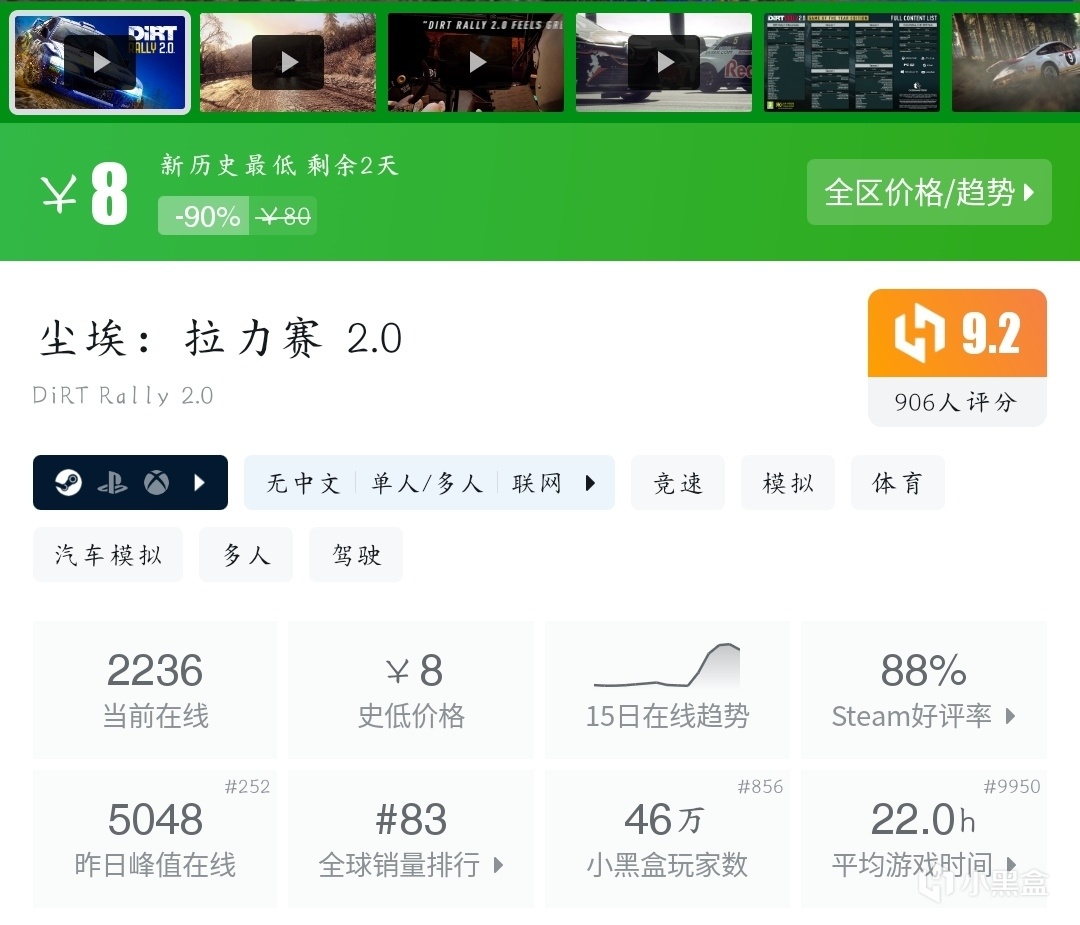This screenshot has width=1080, height=925.
Task: Open the 15日在线趋势 chart card
Action: (x=667, y=689)
